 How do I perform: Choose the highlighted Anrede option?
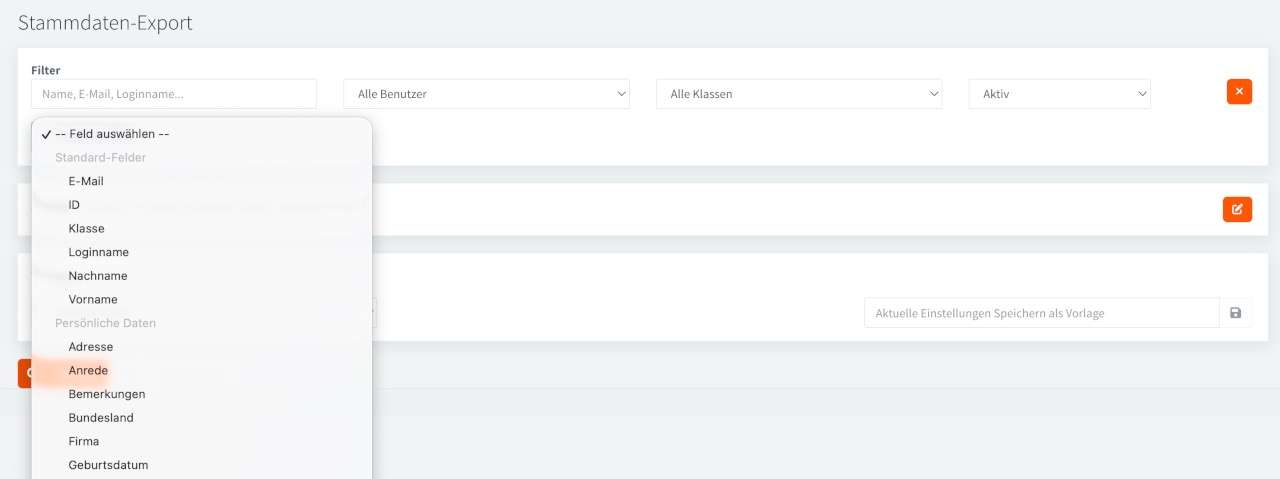pos(88,370)
